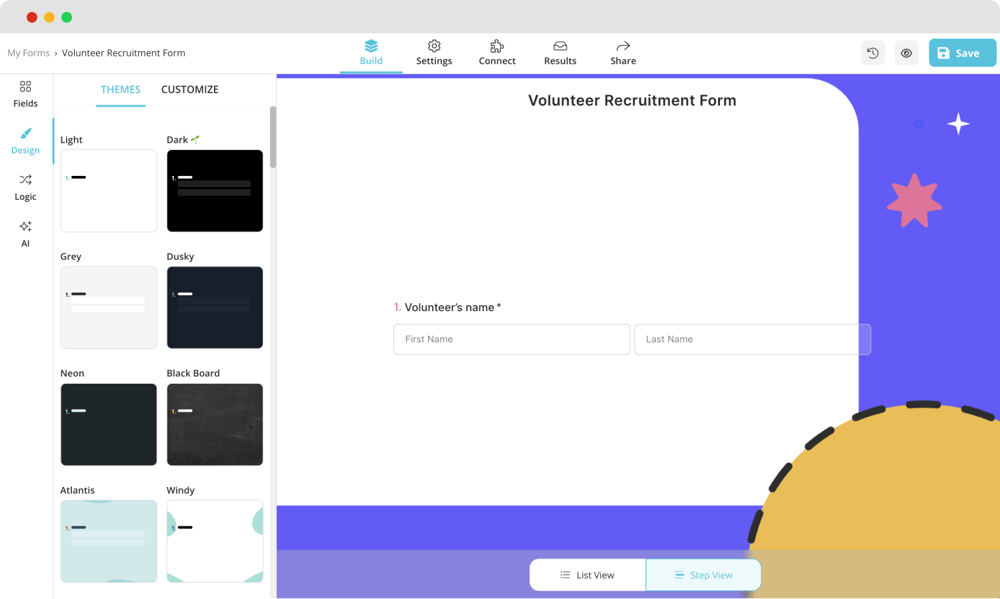The width and height of the screenshot is (1000, 599).
Task: Apply the Dark theme
Action: [215, 191]
